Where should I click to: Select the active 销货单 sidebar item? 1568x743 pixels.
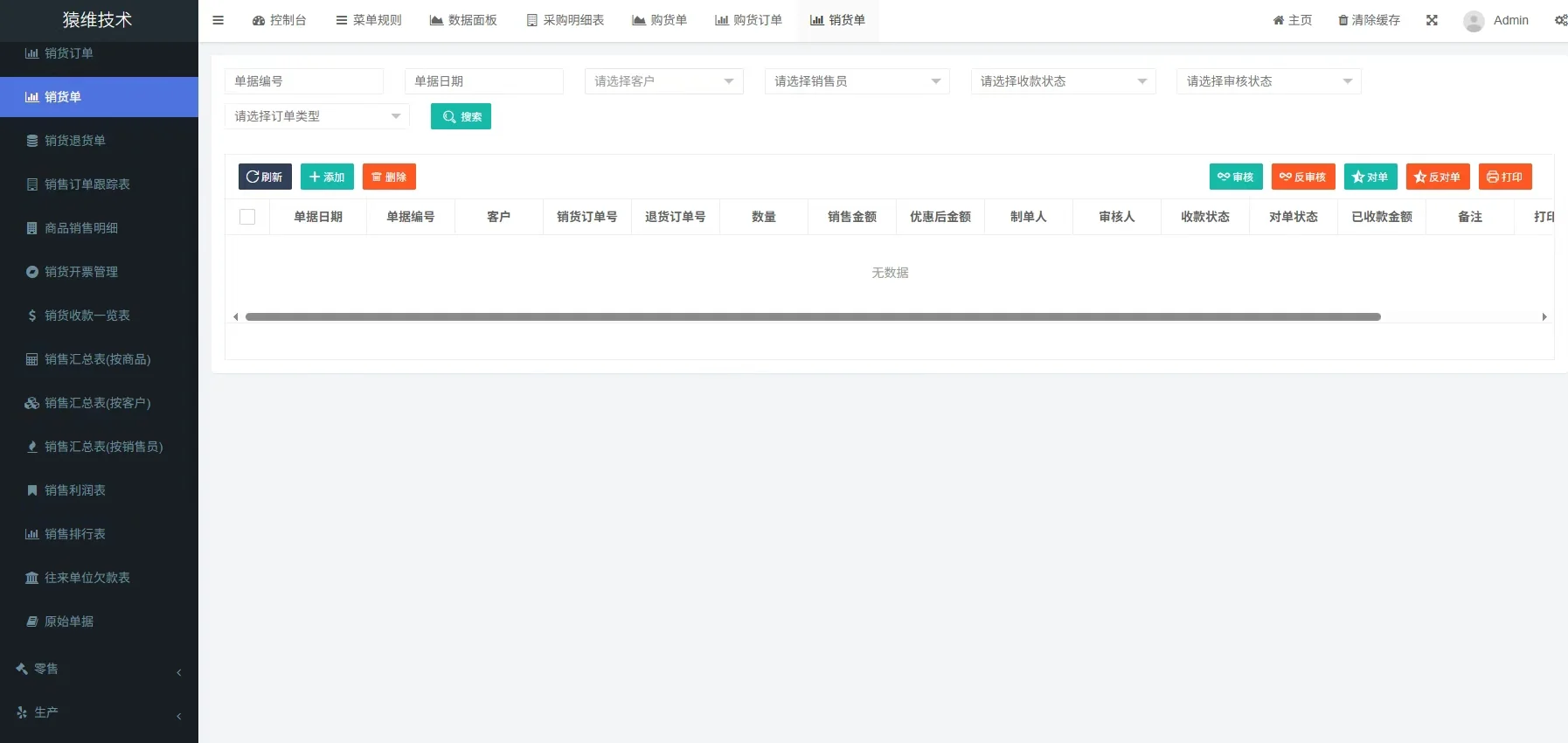click(x=99, y=97)
